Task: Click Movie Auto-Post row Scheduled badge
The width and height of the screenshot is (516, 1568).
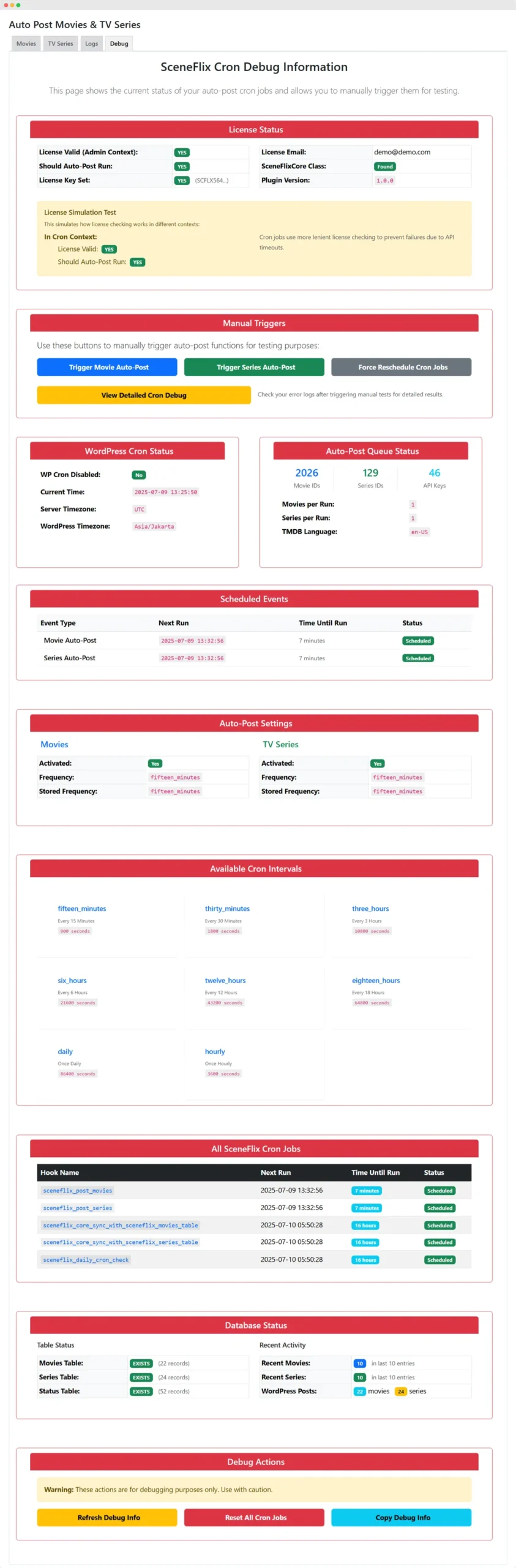Action: click(x=418, y=641)
